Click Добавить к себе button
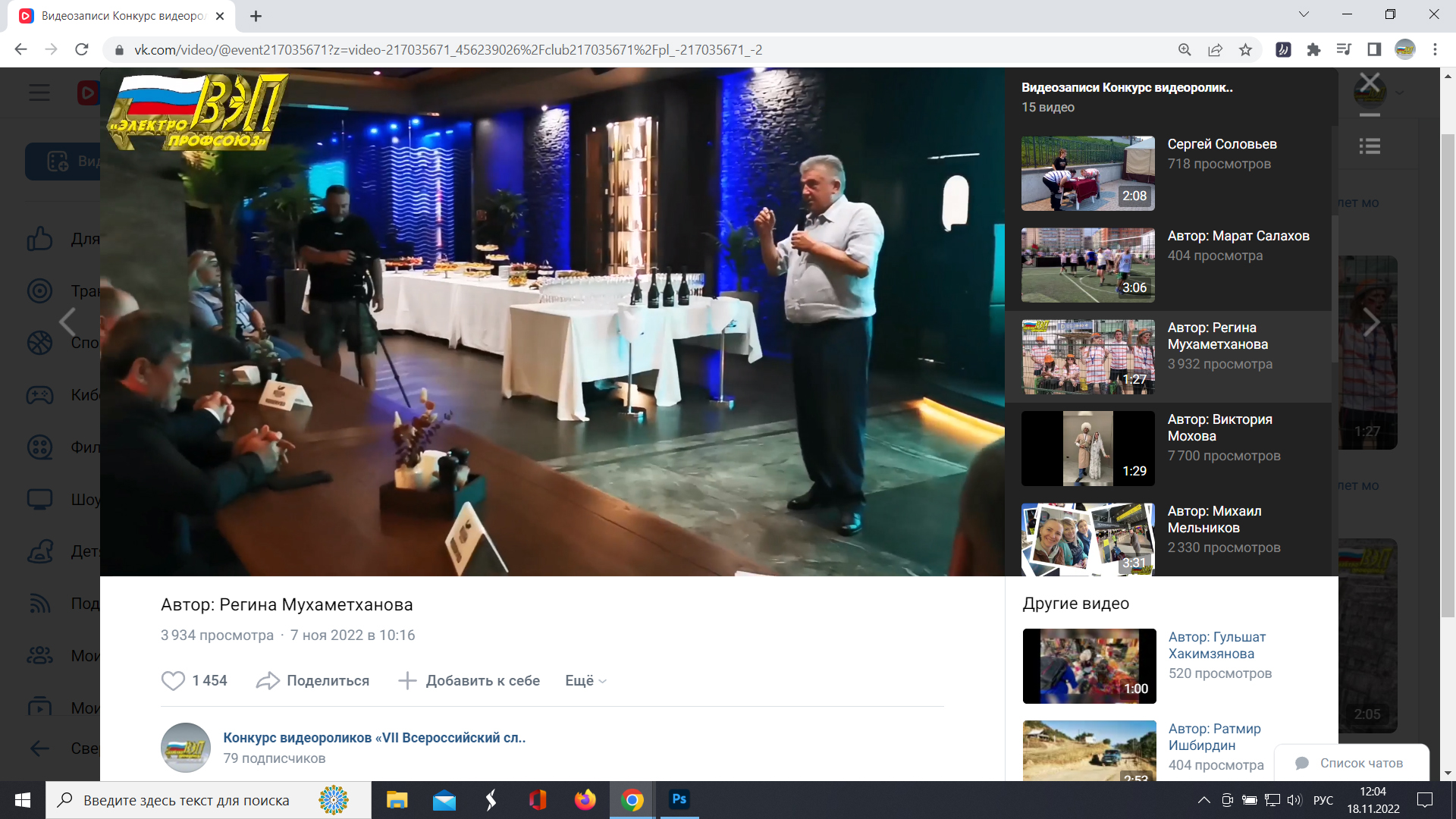1456x819 pixels. click(x=469, y=680)
